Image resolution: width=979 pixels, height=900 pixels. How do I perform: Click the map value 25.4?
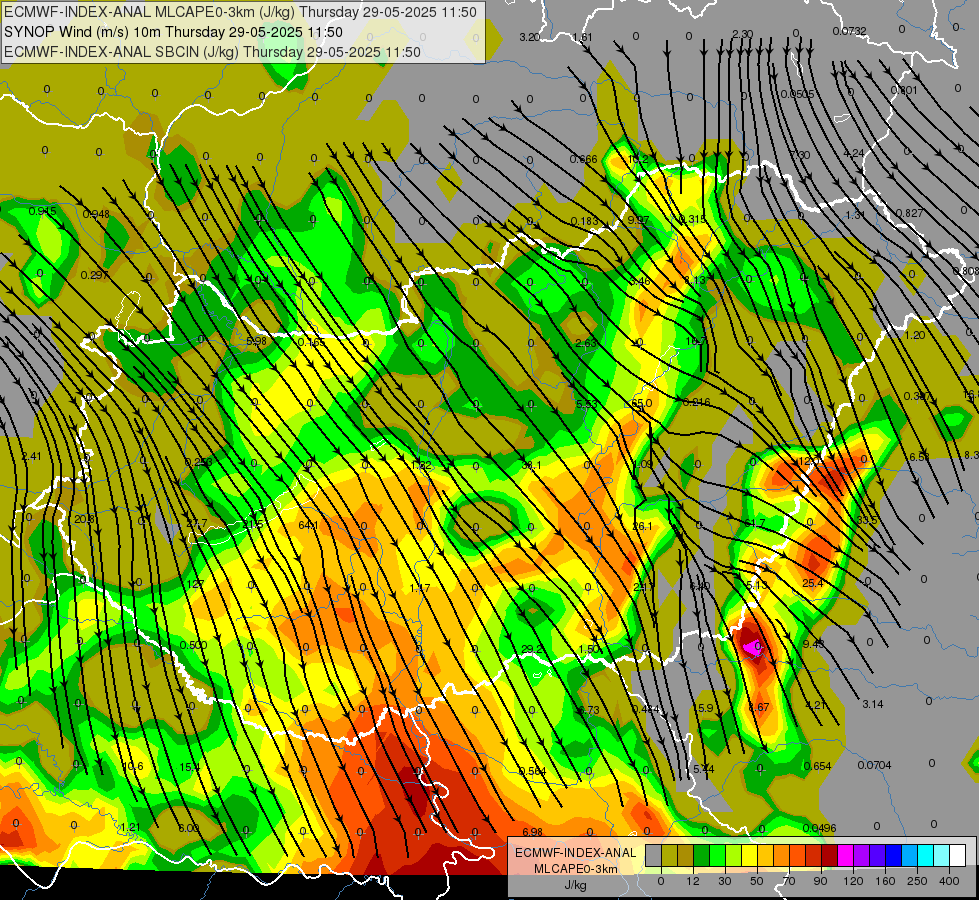[812, 583]
